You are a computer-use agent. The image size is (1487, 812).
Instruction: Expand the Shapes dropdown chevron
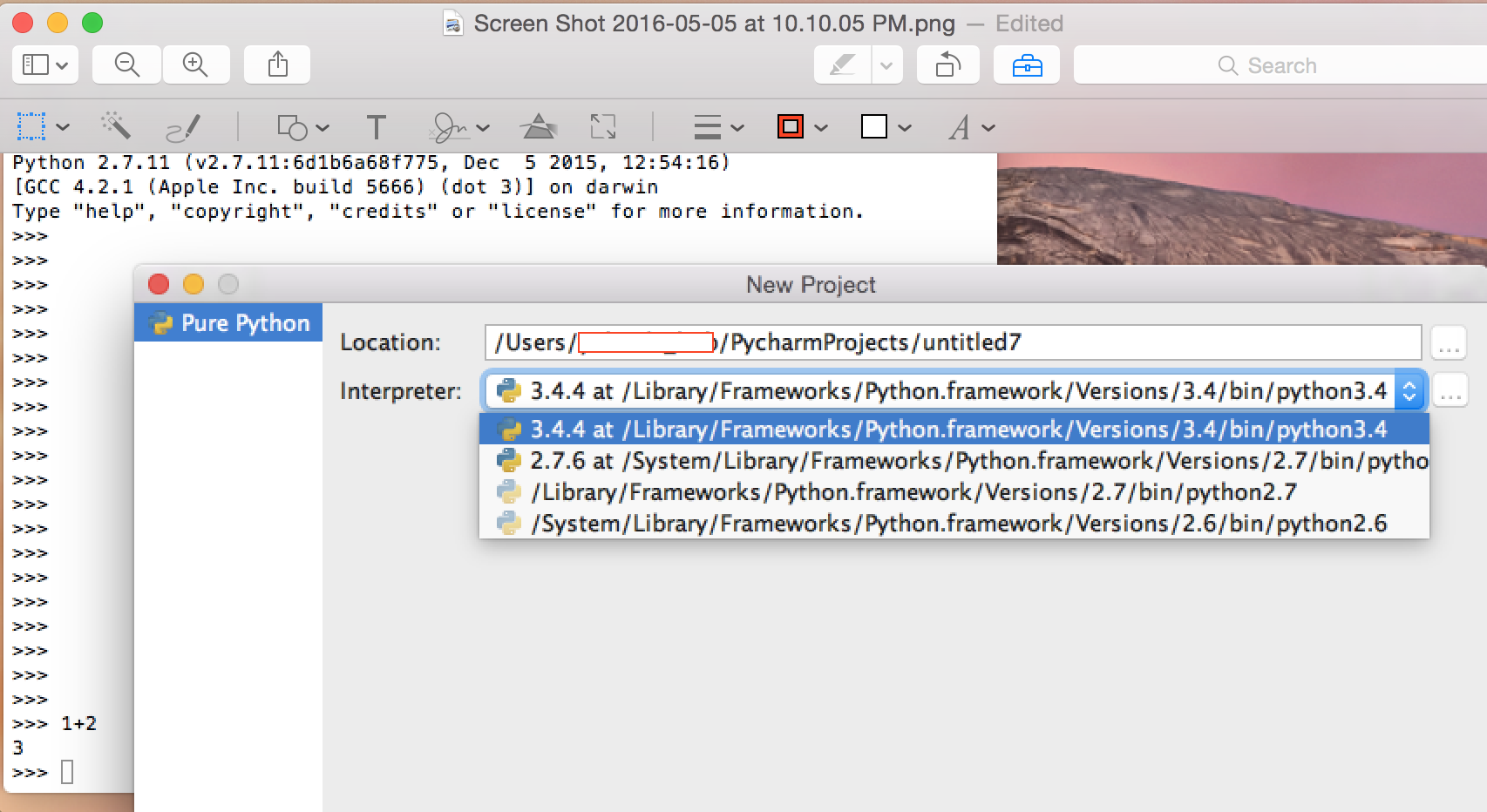323,128
